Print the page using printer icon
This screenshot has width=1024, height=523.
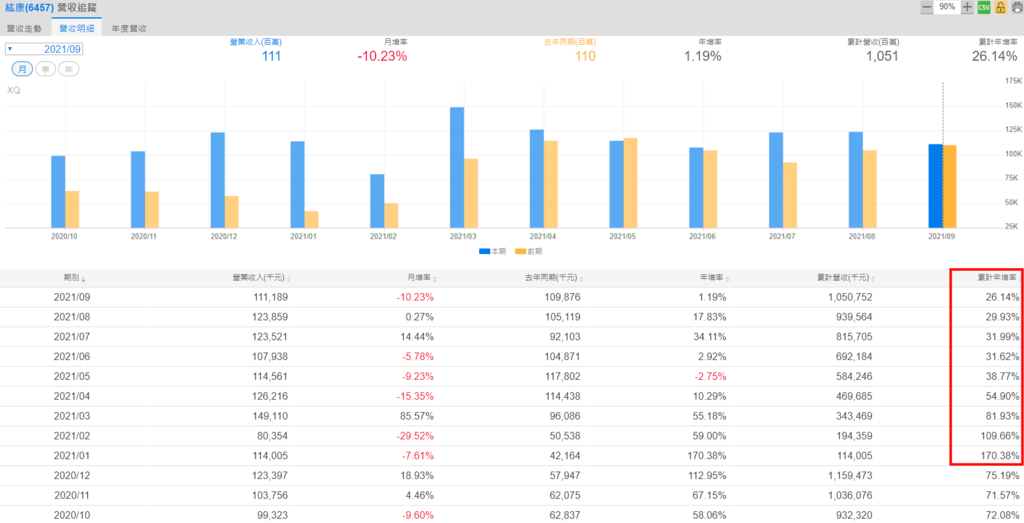(x=1016, y=7)
